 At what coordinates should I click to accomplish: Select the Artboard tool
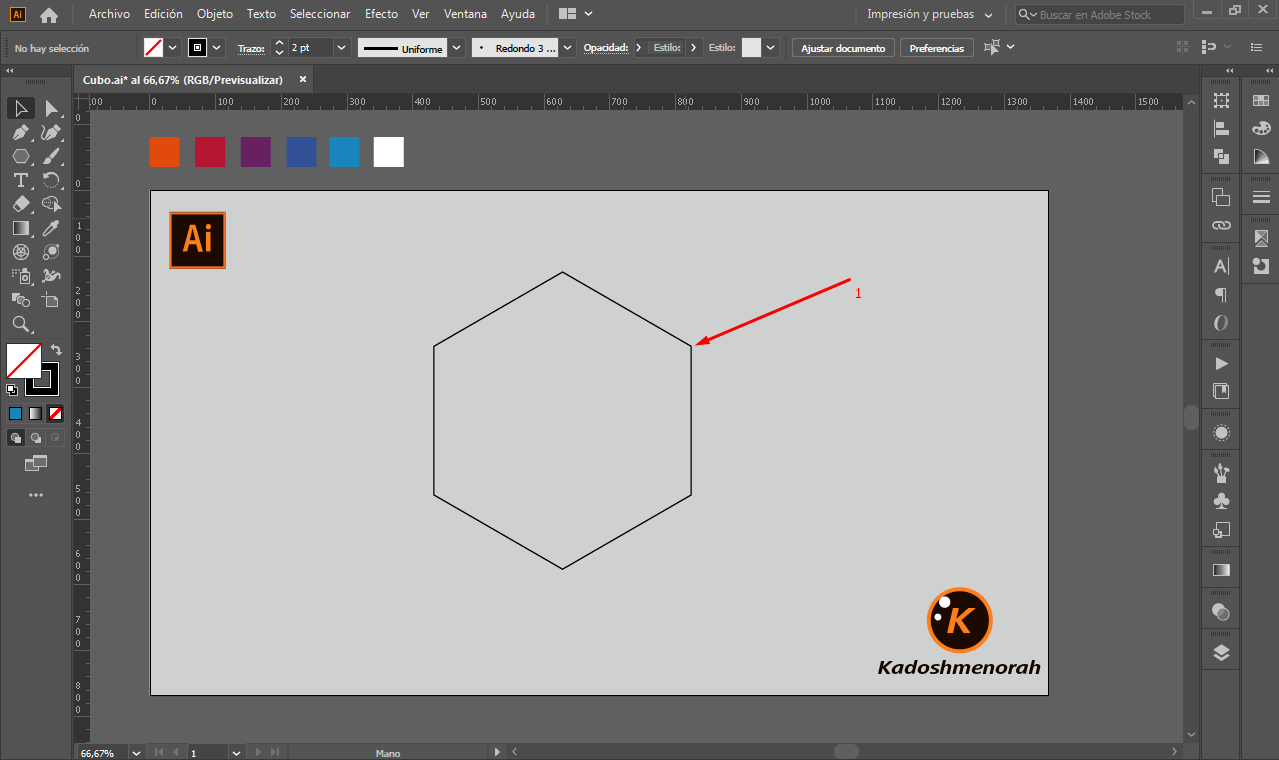(51, 300)
